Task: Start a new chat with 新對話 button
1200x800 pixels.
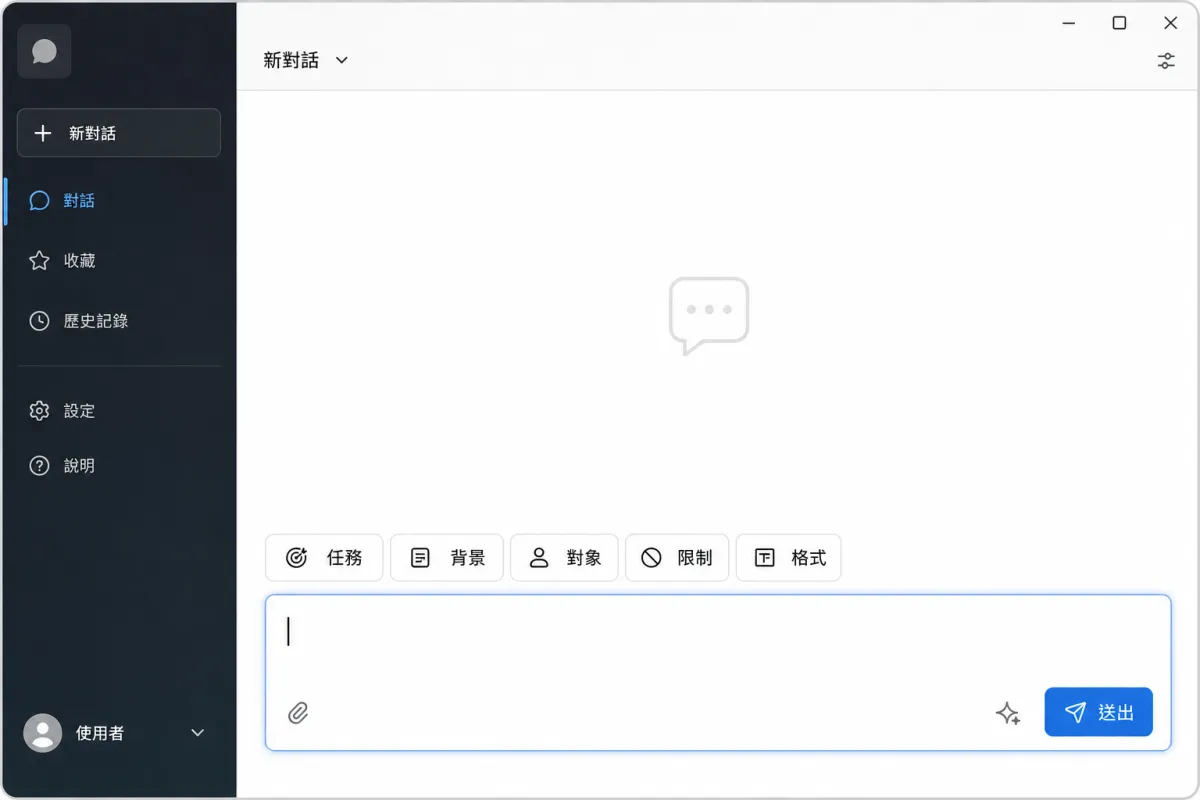Action: pos(119,133)
